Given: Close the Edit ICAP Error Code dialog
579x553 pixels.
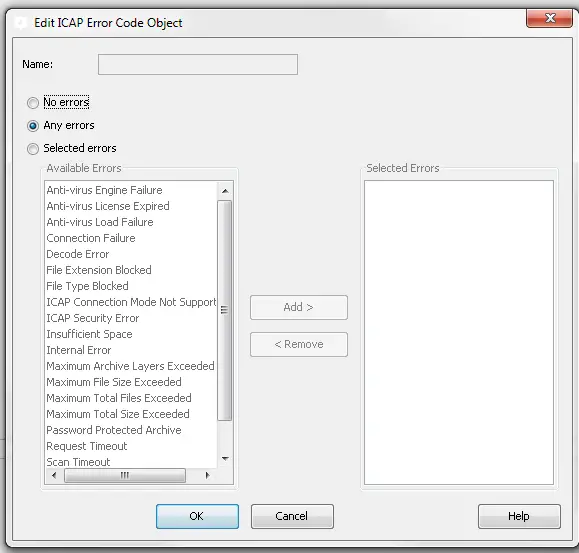Looking at the screenshot, I should pyautogui.click(x=549, y=18).
